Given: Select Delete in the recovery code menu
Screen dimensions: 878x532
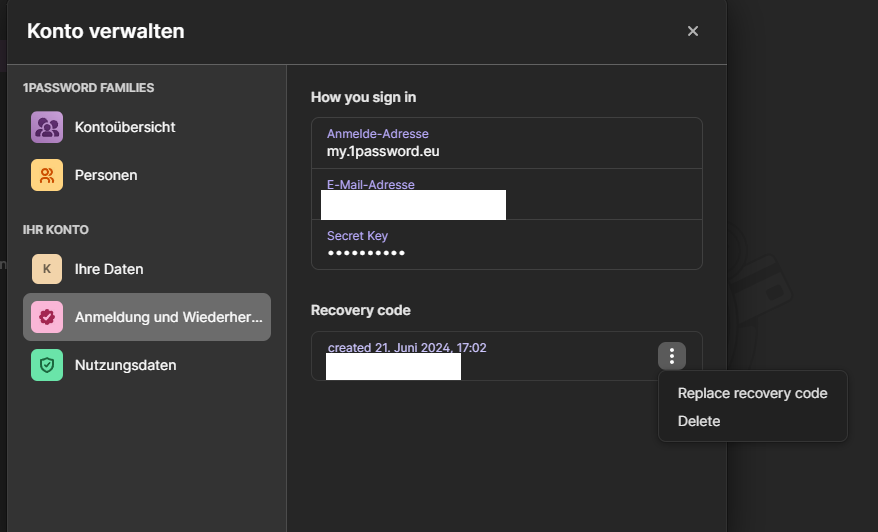Looking at the screenshot, I should (x=699, y=421).
